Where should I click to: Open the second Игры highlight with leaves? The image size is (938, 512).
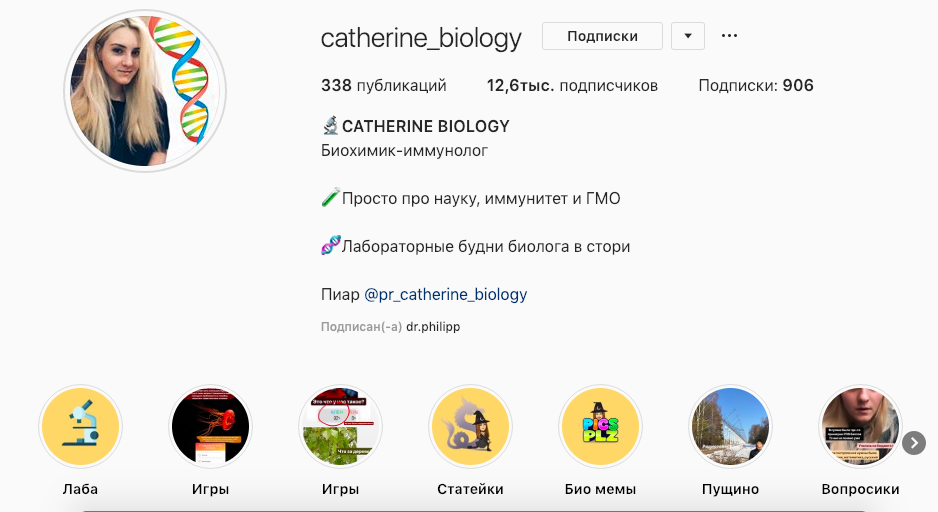click(340, 426)
